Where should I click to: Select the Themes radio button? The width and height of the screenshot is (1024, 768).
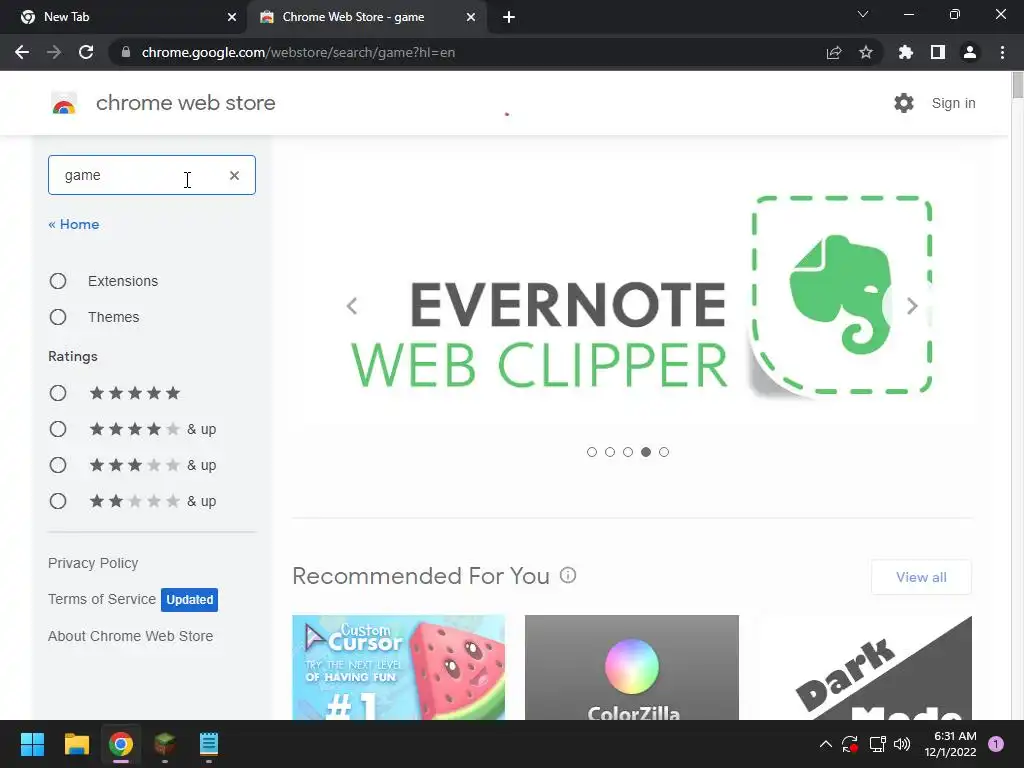[x=58, y=317]
